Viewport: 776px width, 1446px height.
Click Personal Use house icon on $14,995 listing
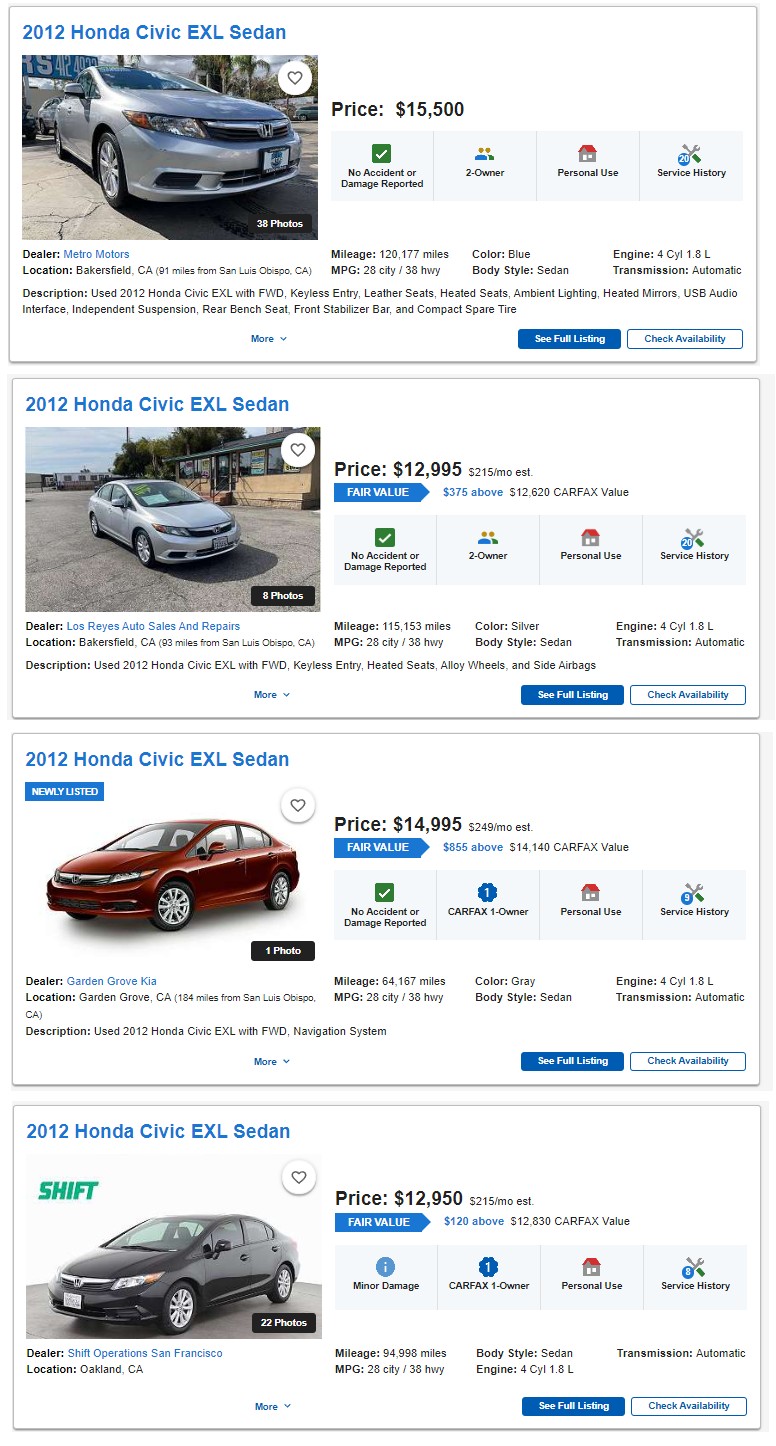click(590, 892)
